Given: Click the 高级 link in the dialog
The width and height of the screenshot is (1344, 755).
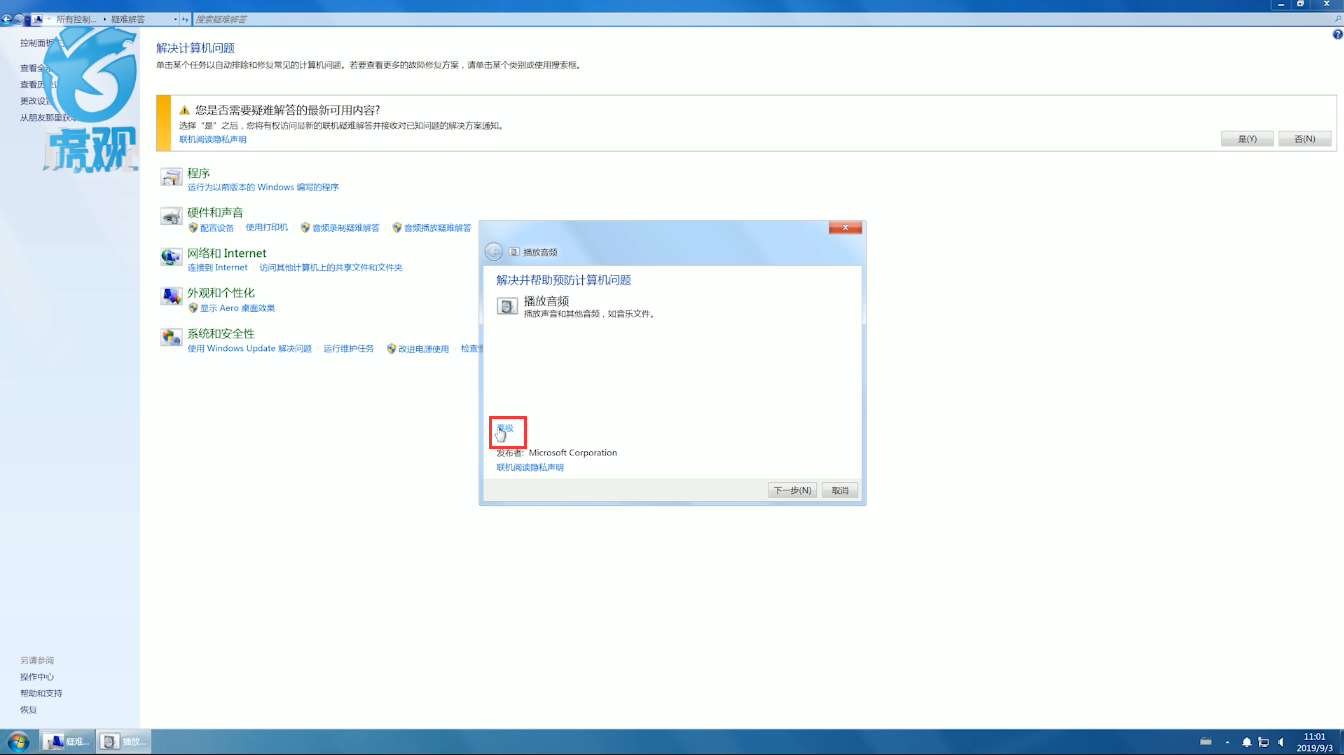Looking at the screenshot, I should pyautogui.click(x=505, y=428).
